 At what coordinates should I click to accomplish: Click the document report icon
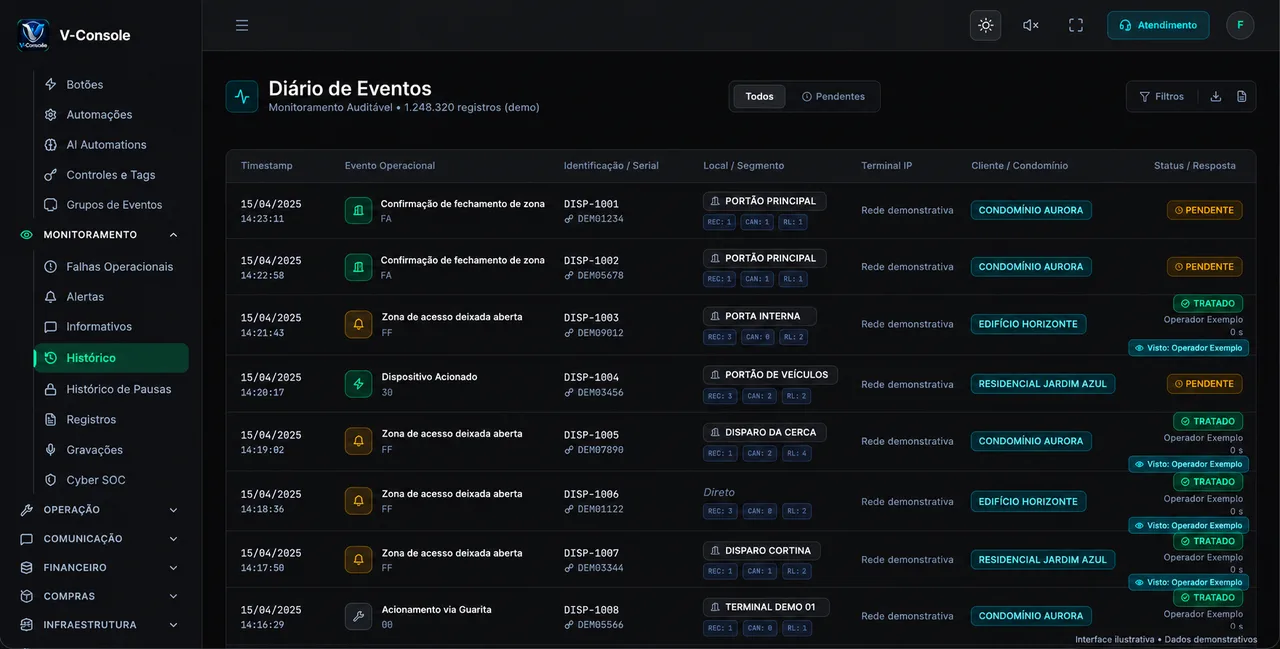coord(1242,97)
